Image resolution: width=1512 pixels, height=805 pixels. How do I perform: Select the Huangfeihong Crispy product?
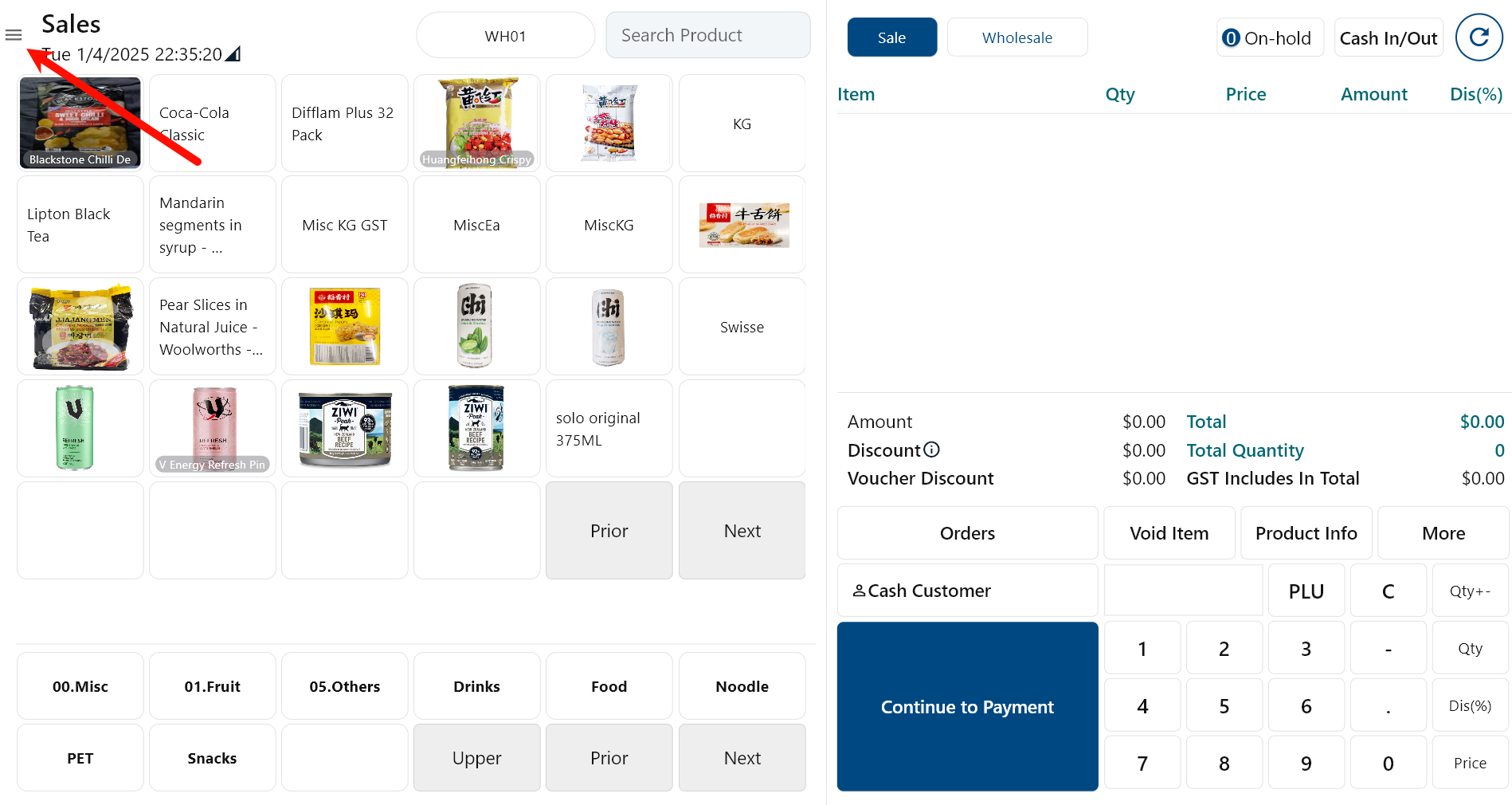point(476,123)
